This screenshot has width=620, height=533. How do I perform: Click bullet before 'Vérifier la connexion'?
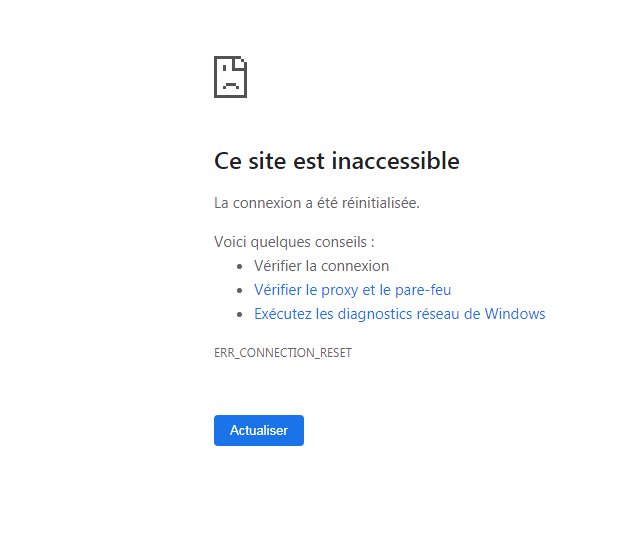[240, 267]
